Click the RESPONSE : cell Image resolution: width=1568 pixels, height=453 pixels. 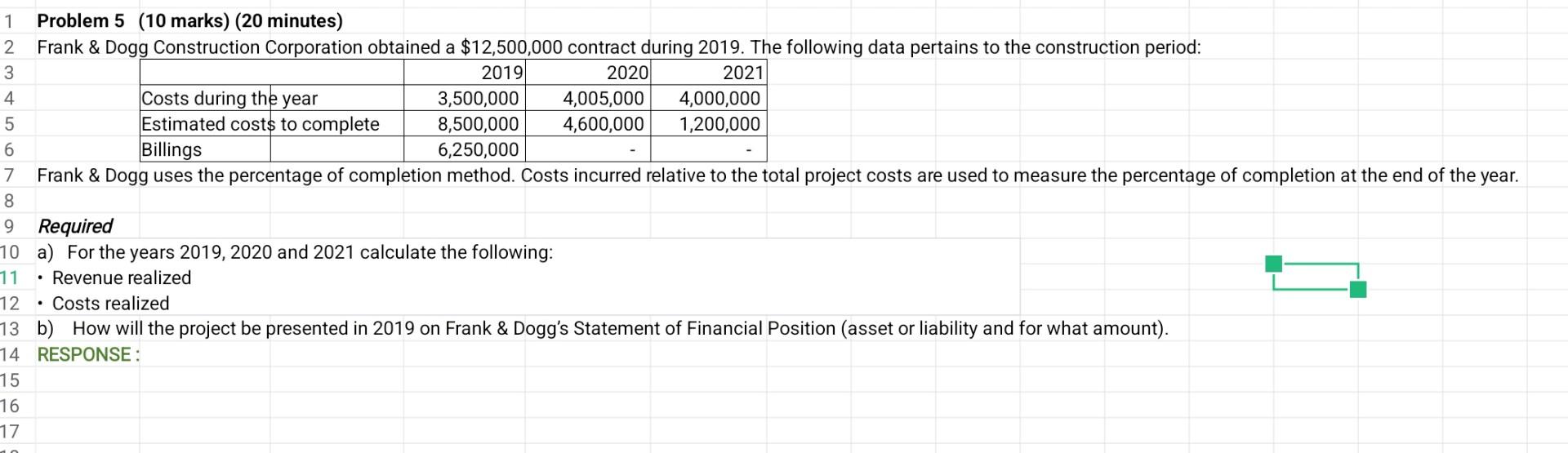point(88,354)
